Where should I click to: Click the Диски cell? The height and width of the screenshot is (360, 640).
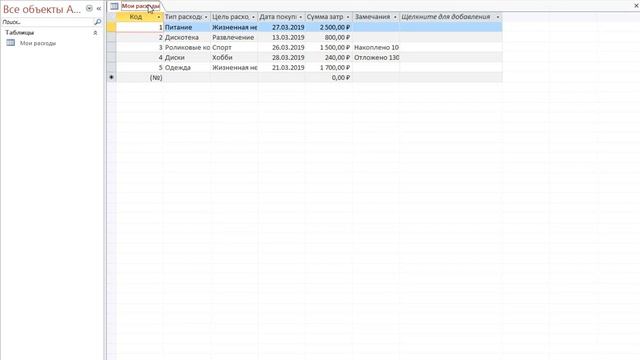(x=187, y=58)
